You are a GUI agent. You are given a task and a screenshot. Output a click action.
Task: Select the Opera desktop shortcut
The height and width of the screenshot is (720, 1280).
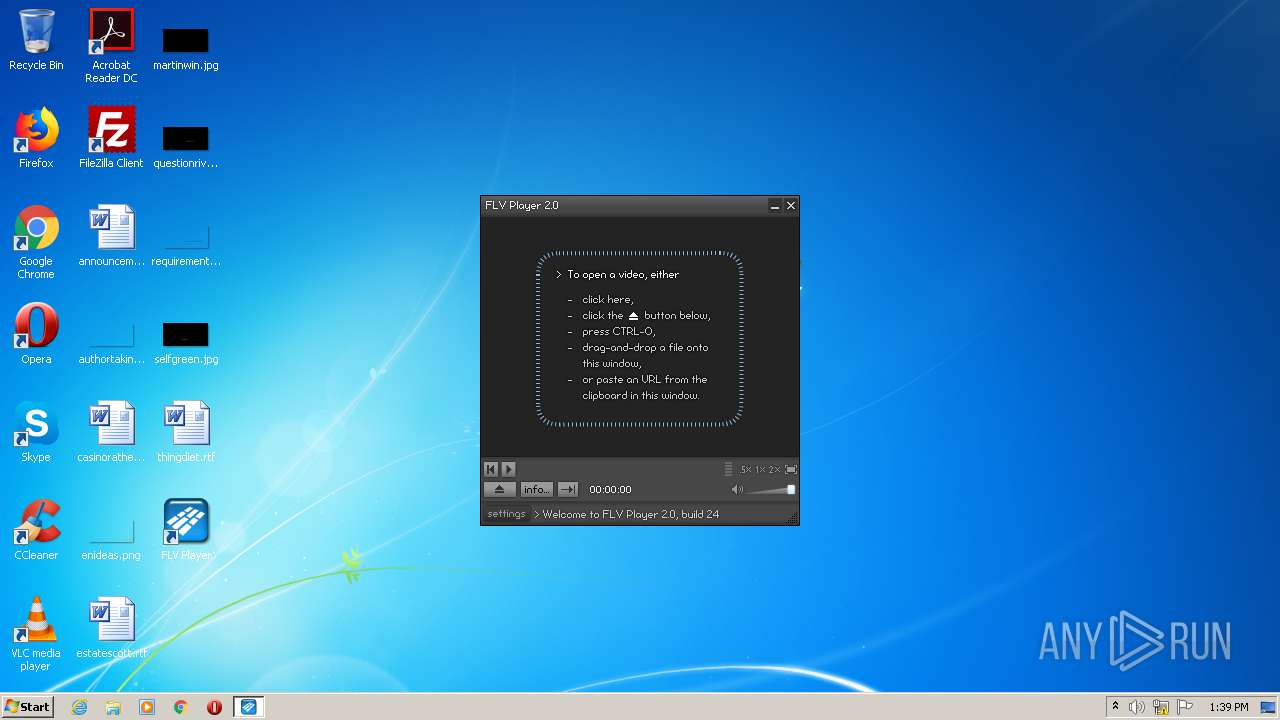click(36, 334)
